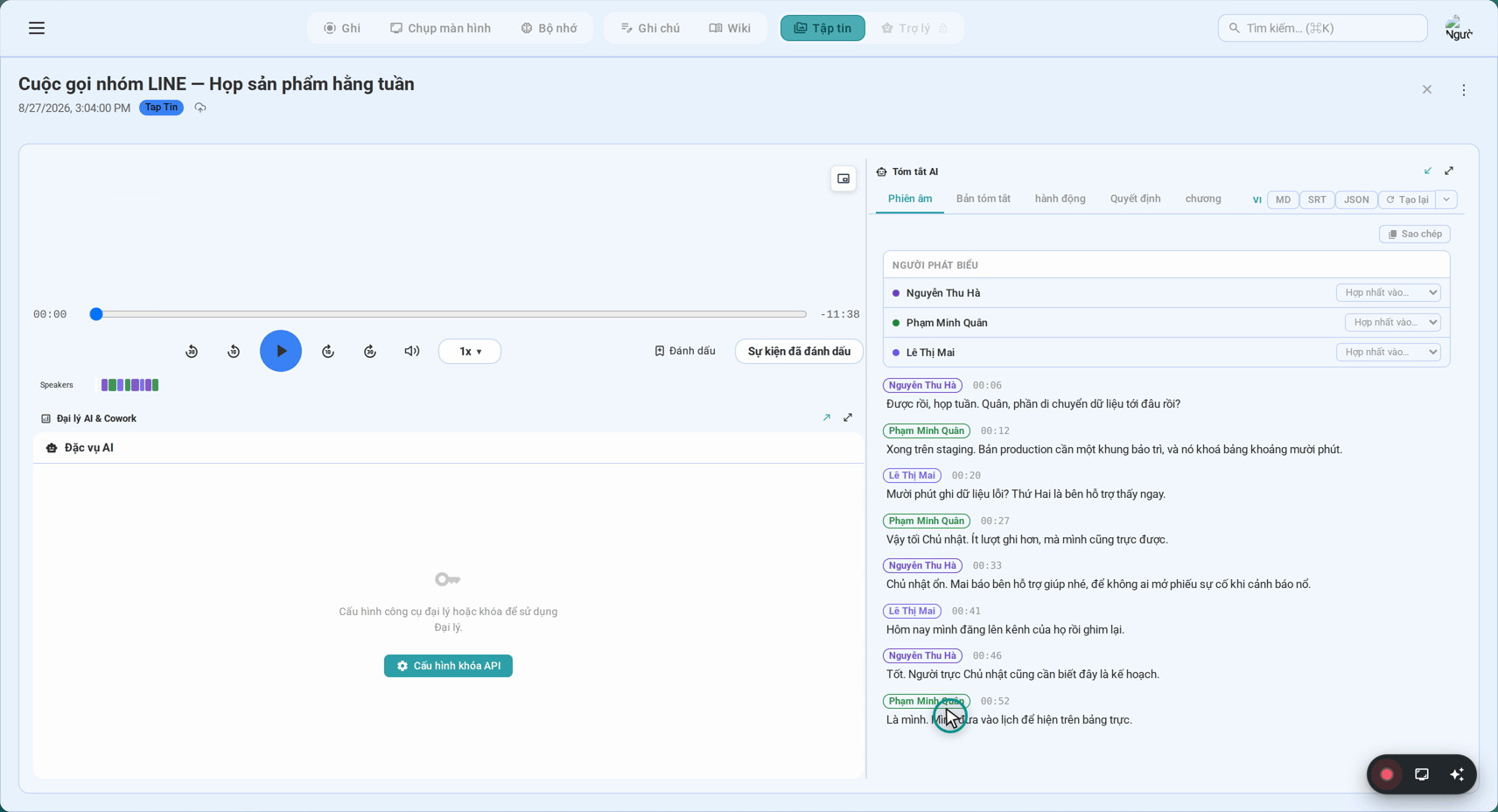Jump to timestamp 00:41

[966, 612]
